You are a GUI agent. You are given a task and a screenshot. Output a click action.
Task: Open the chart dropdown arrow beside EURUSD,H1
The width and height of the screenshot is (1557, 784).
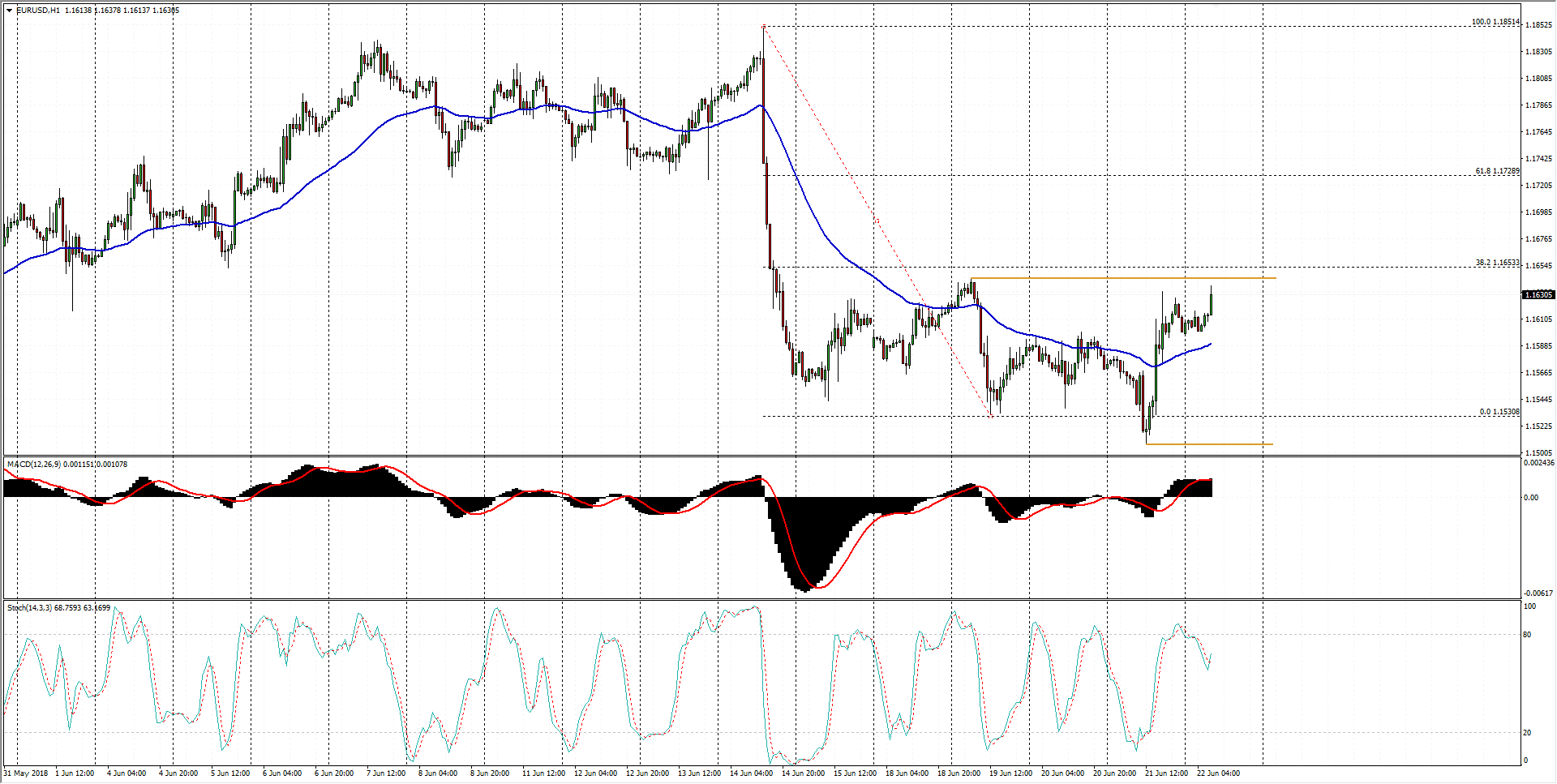pos(9,11)
